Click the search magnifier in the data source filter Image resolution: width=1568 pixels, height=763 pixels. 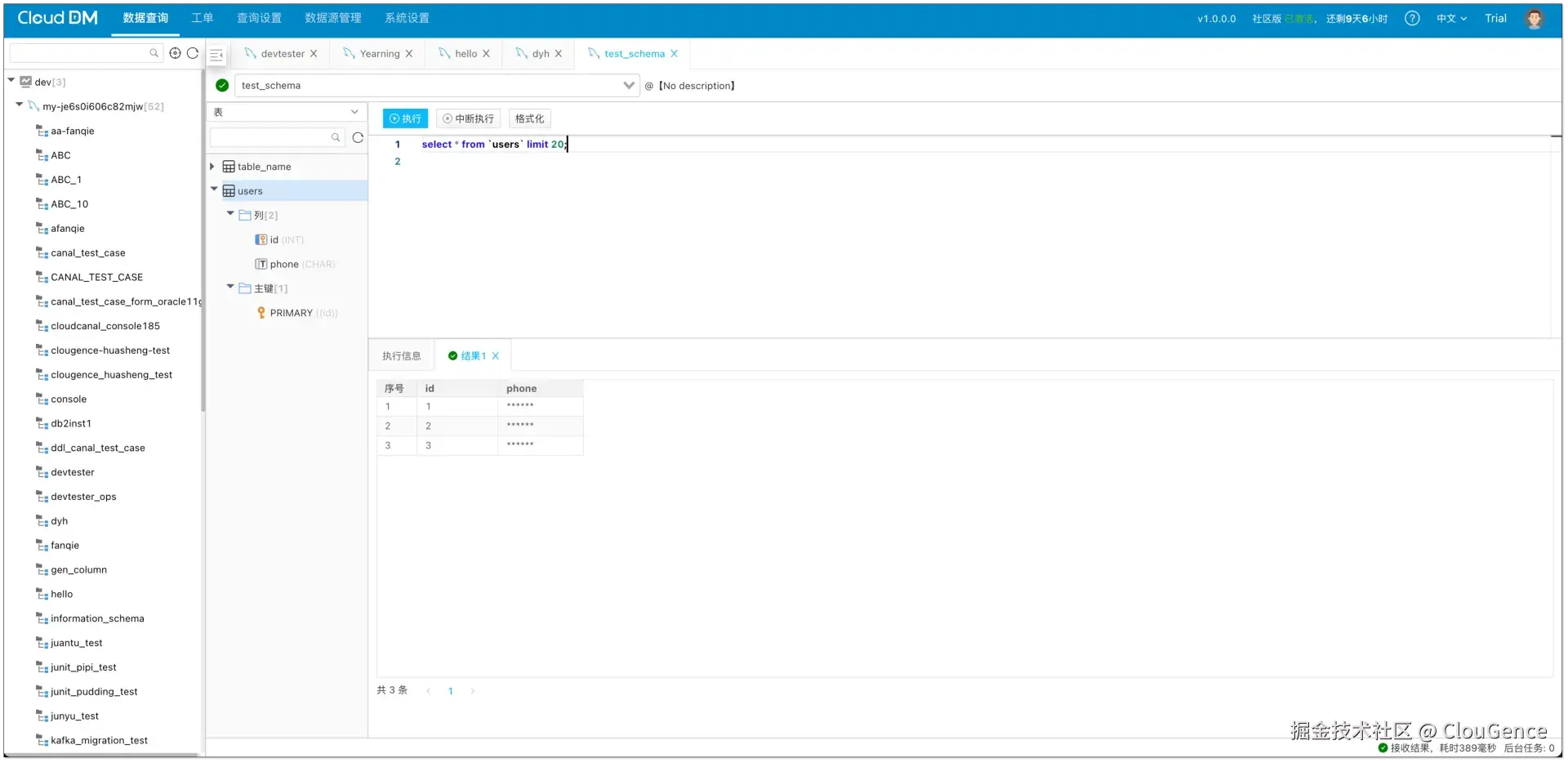pos(154,53)
